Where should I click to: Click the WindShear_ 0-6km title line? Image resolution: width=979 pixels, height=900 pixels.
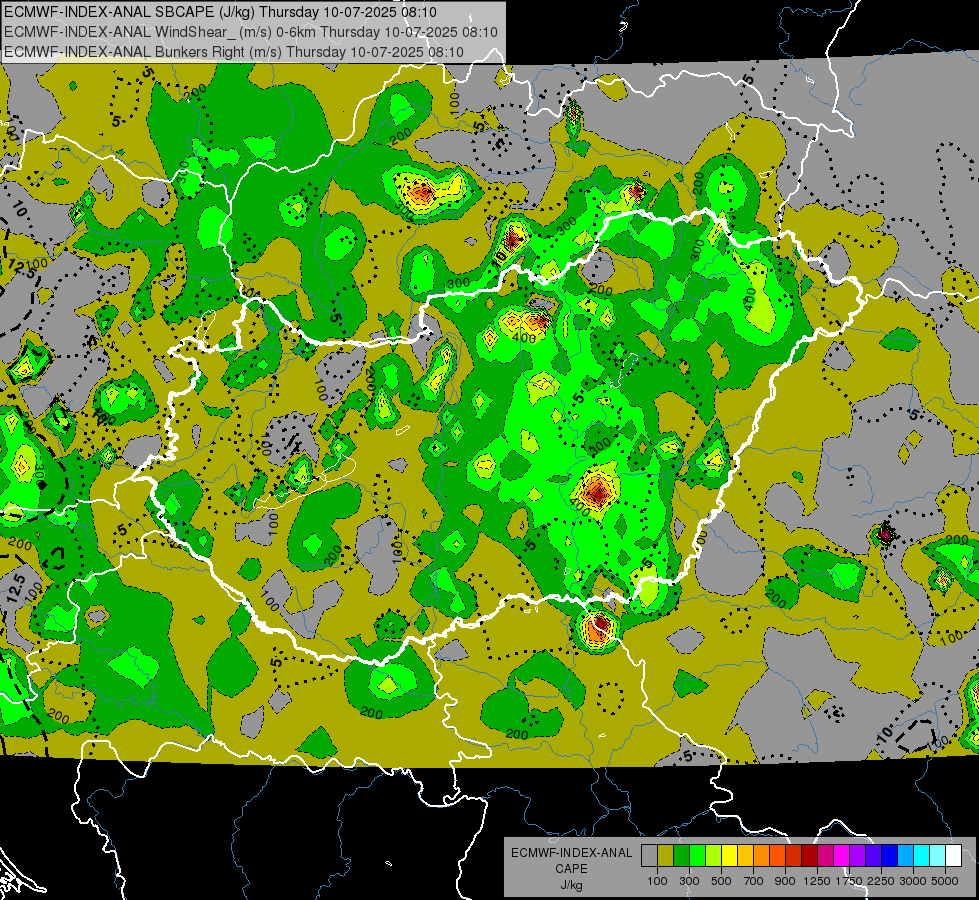pyautogui.click(x=251, y=32)
